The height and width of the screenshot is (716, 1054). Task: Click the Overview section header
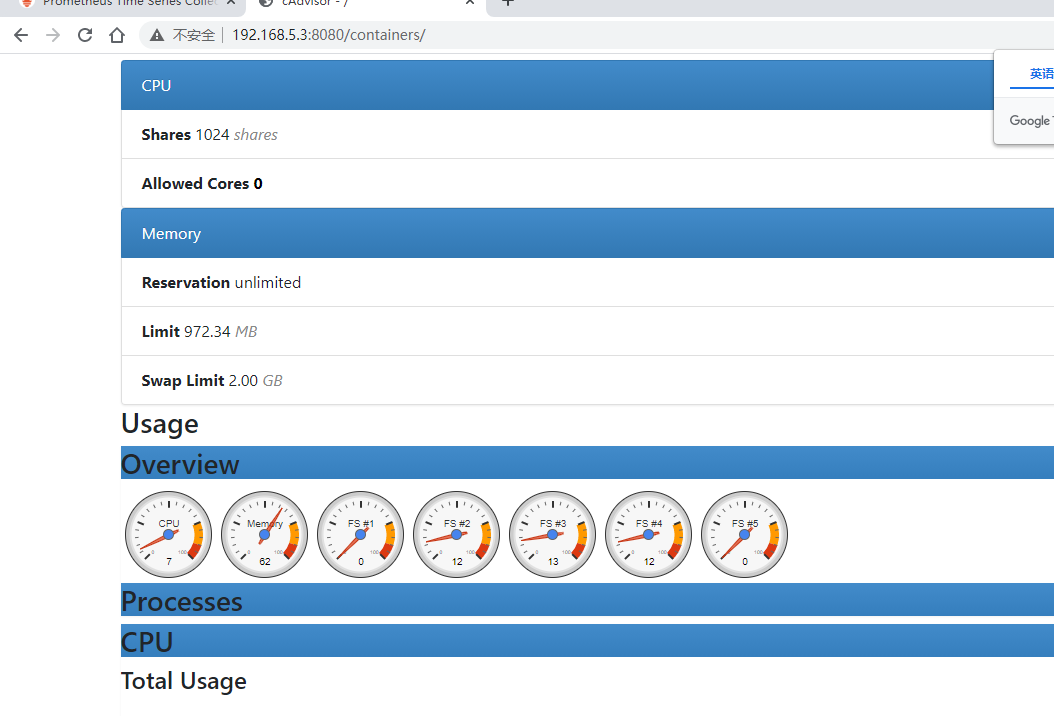[x=180, y=464]
